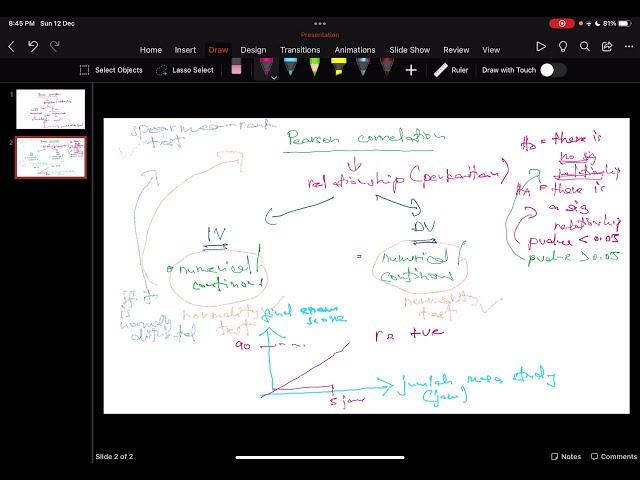Open the Insert tab
This screenshot has height=480, width=640.
pyautogui.click(x=185, y=50)
